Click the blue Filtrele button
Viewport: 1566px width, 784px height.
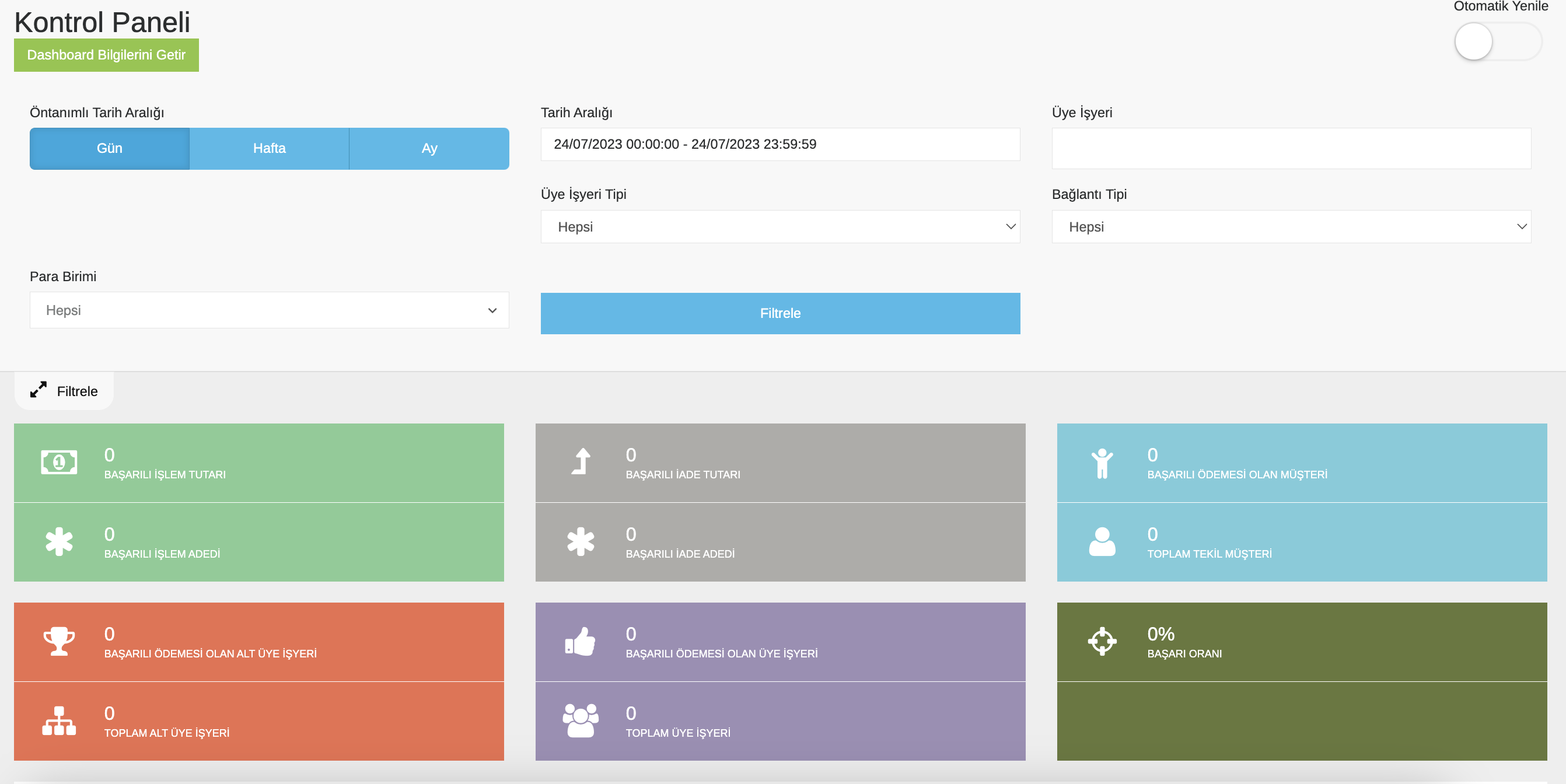click(x=780, y=314)
